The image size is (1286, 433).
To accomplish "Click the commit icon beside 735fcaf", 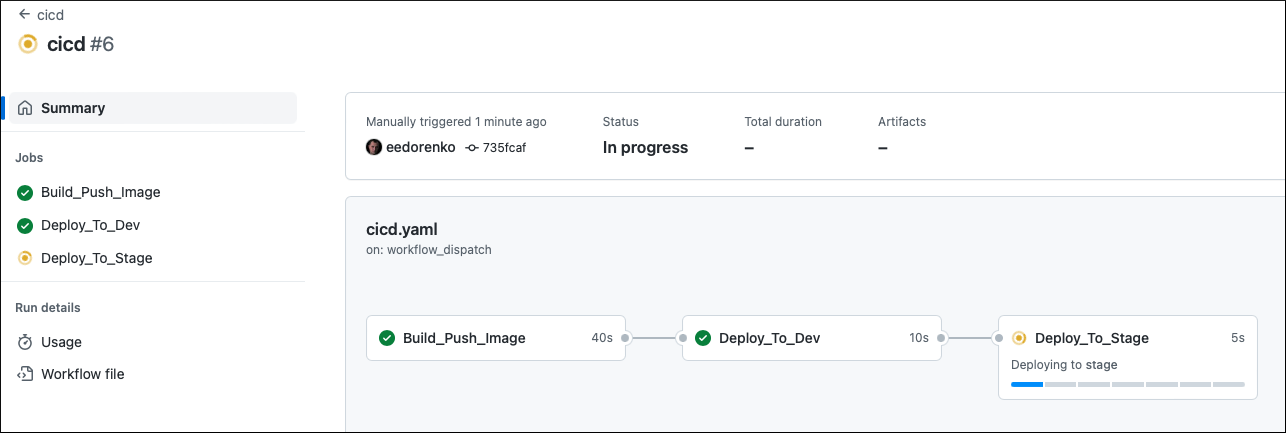I will 472,147.
